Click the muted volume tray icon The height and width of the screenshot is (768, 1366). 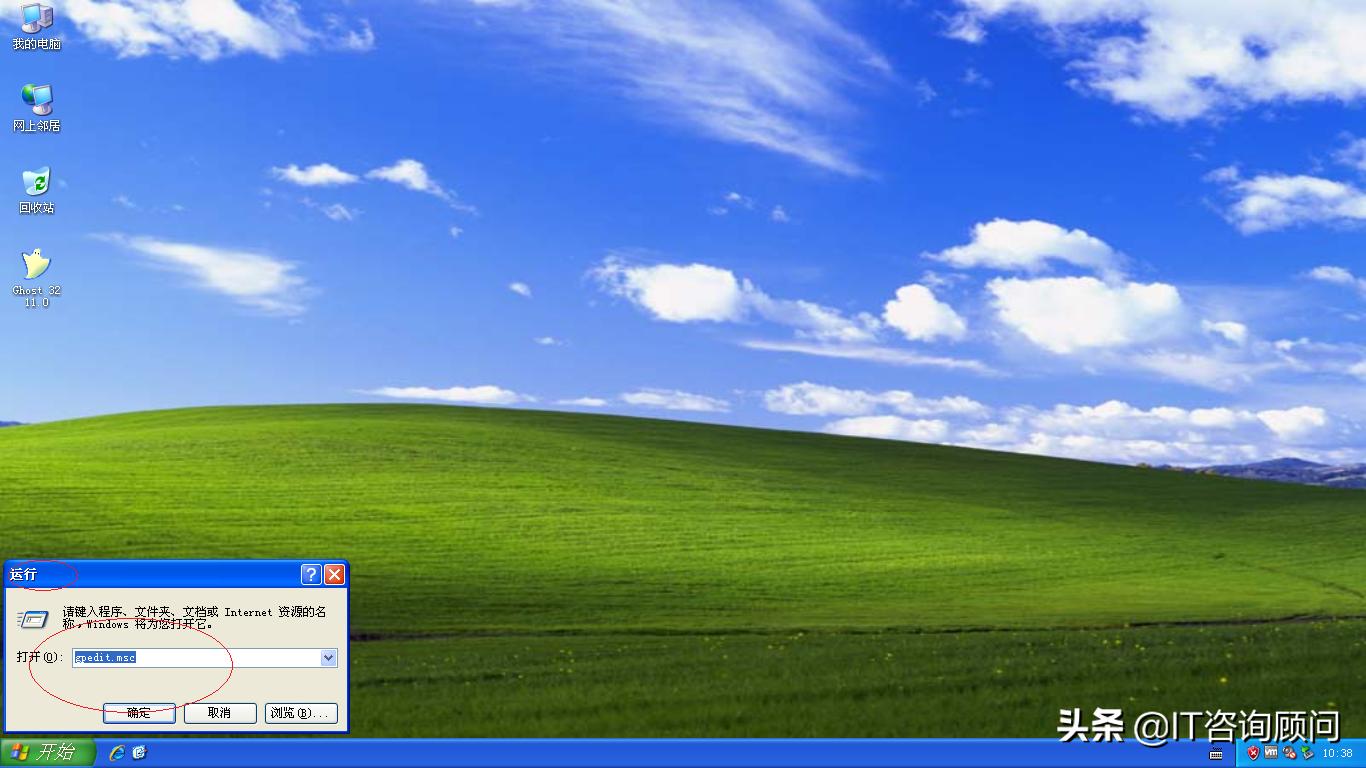1289,753
